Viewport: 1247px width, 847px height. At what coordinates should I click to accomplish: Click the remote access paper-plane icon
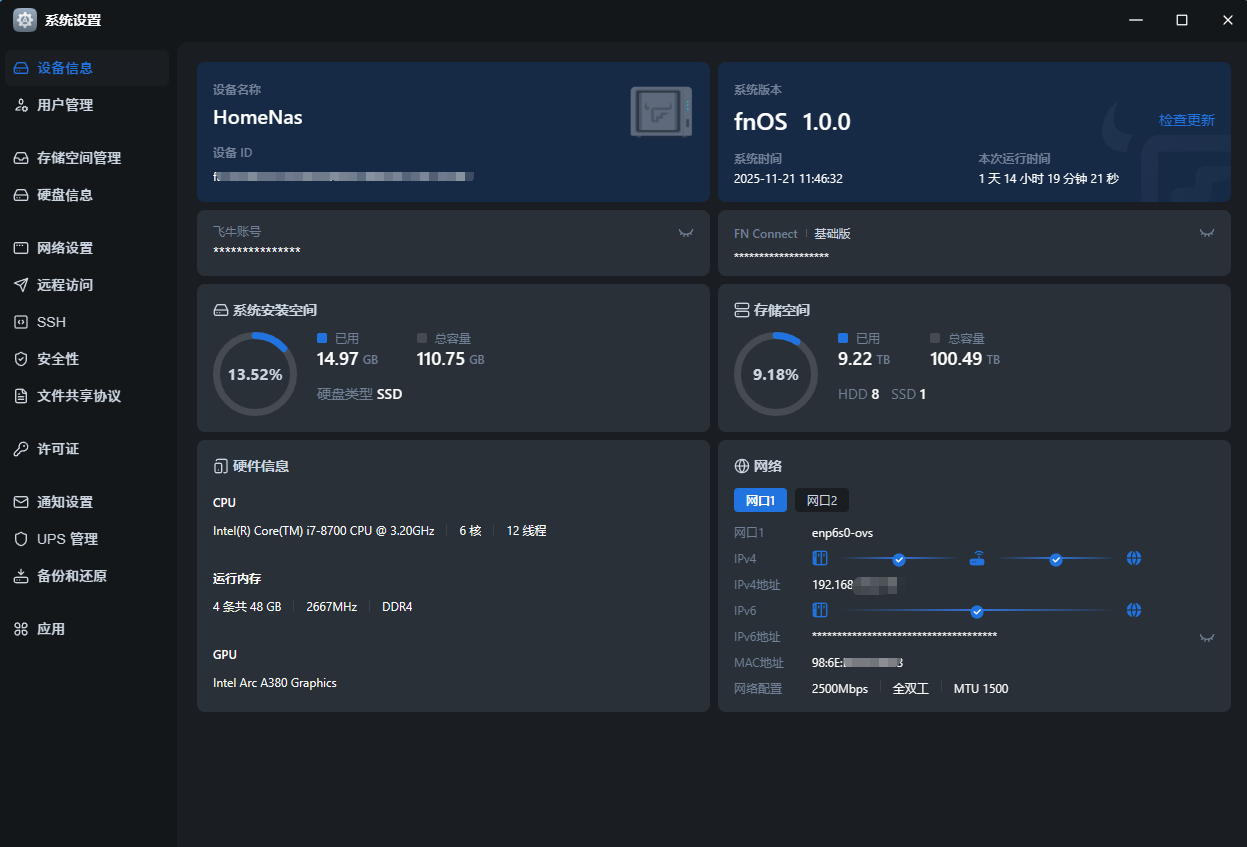[x=21, y=286]
